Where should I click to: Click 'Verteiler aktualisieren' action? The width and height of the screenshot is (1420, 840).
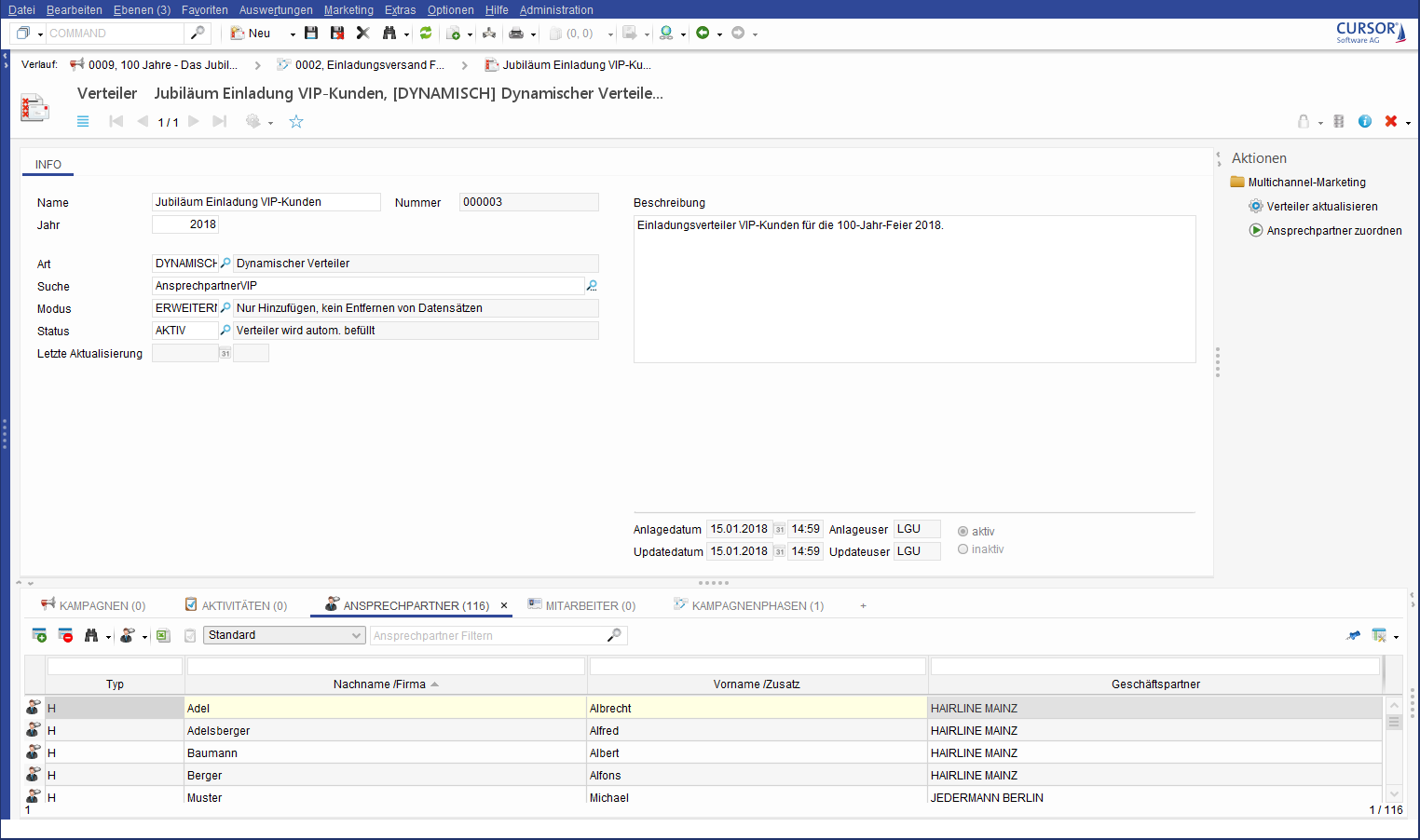pyautogui.click(x=1321, y=207)
